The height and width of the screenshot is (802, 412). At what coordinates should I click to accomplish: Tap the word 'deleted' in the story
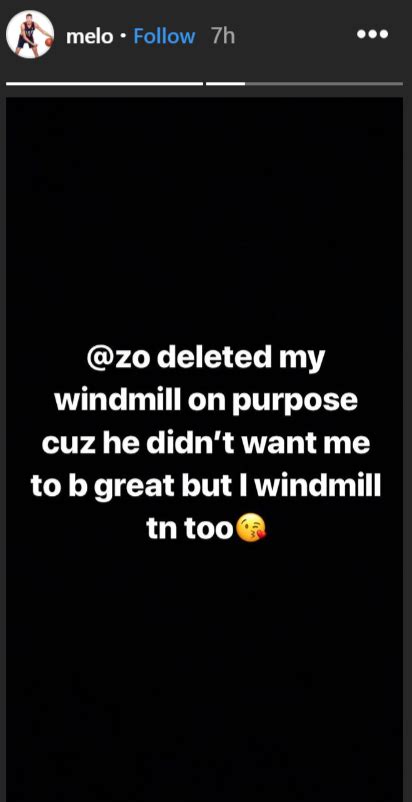pos(214,359)
